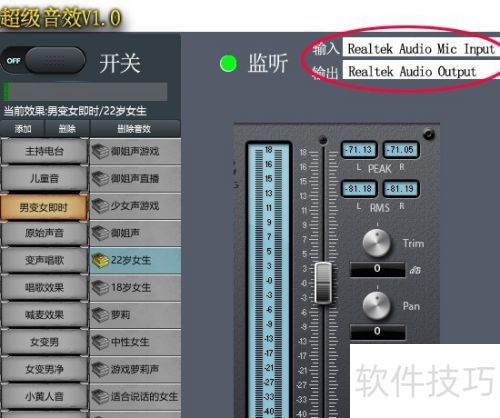Toggle the green 监听 monitor indicator
The height and width of the screenshot is (418, 500).
tap(228, 63)
